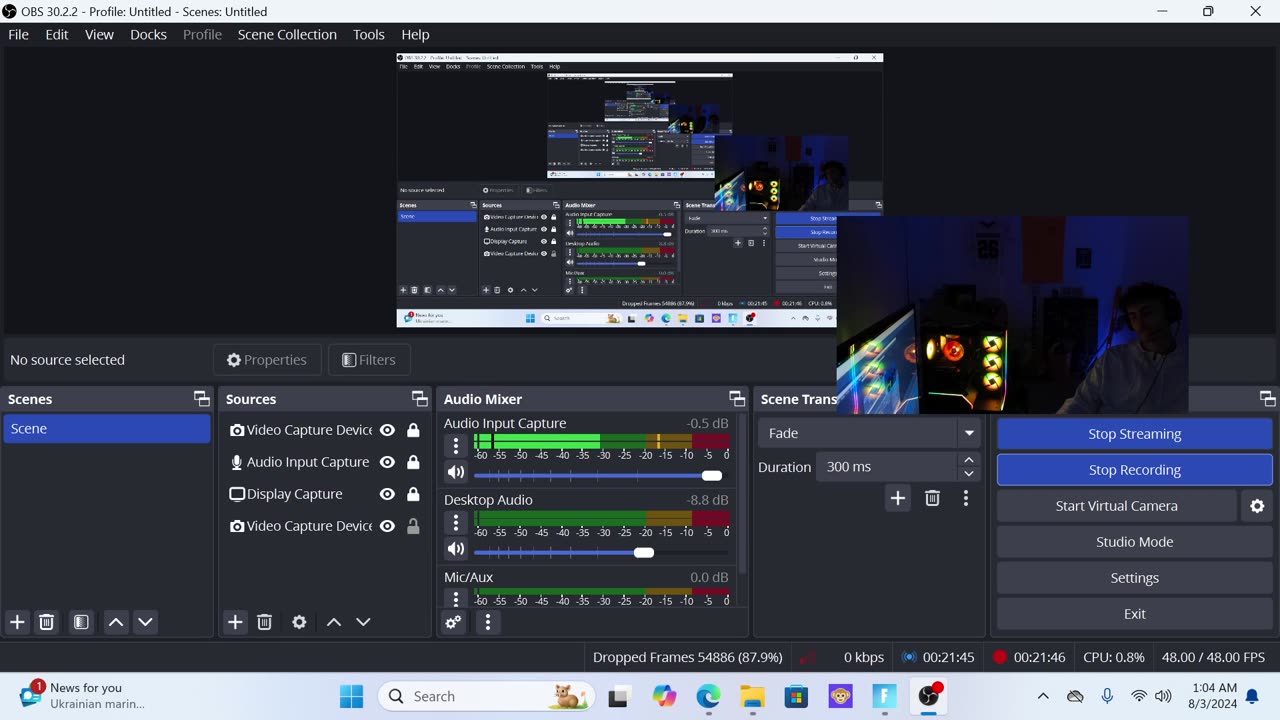This screenshot has height=720, width=1280.
Task: Open File Explorer from the taskbar
Action: pos(752,696)
